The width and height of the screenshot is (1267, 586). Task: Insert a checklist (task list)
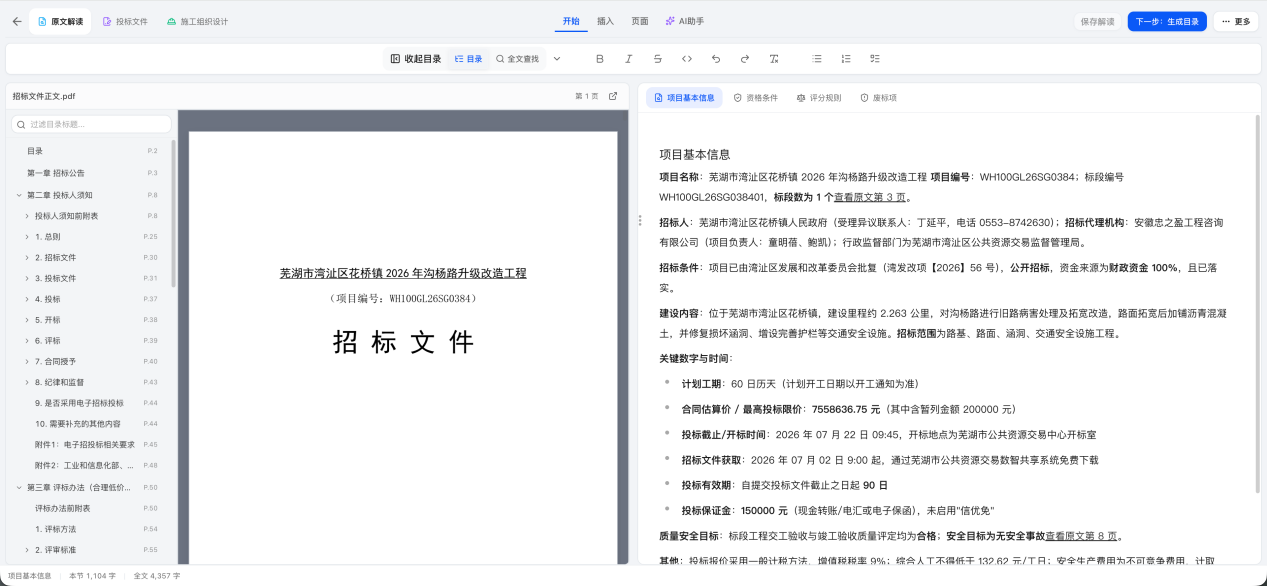pyautogui.click(x=875, y=59)
